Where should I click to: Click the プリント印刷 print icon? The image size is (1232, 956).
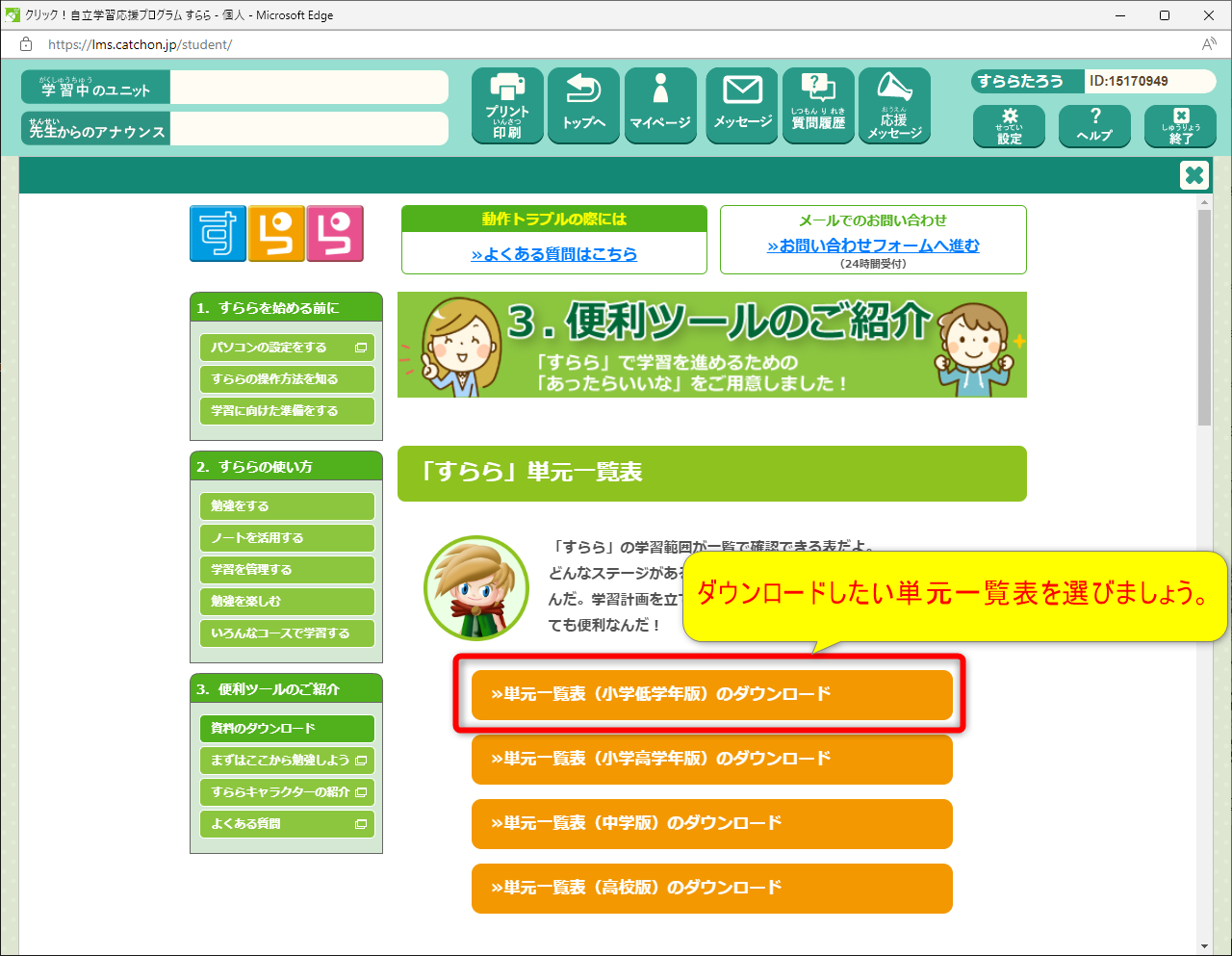[507, 106]
